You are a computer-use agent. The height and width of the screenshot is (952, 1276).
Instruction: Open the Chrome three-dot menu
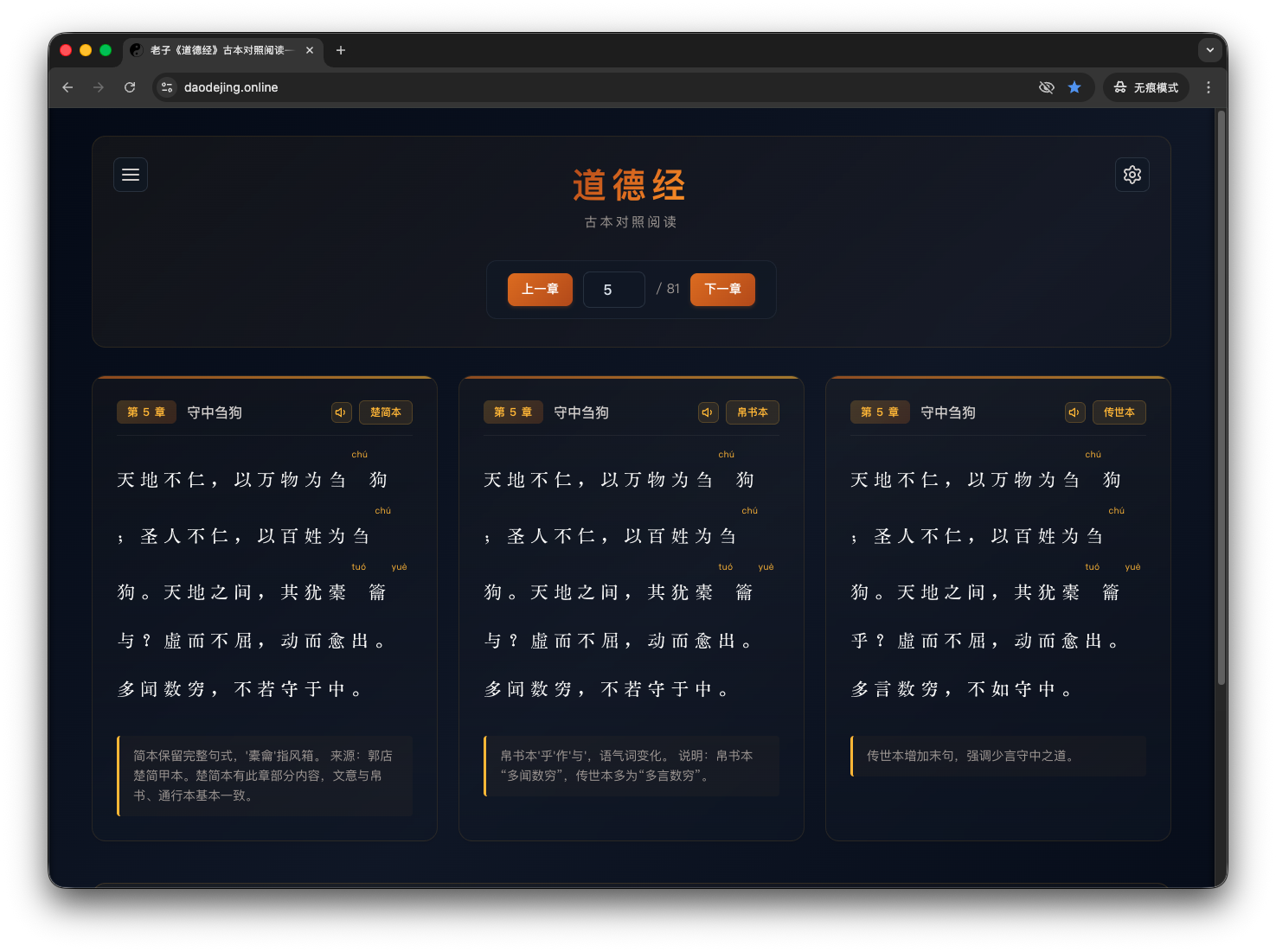1209,87
